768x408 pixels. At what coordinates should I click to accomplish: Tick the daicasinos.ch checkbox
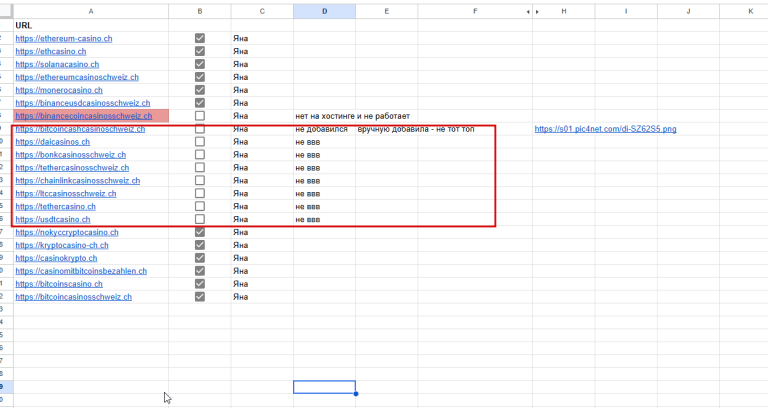click(x=200, y=142)
